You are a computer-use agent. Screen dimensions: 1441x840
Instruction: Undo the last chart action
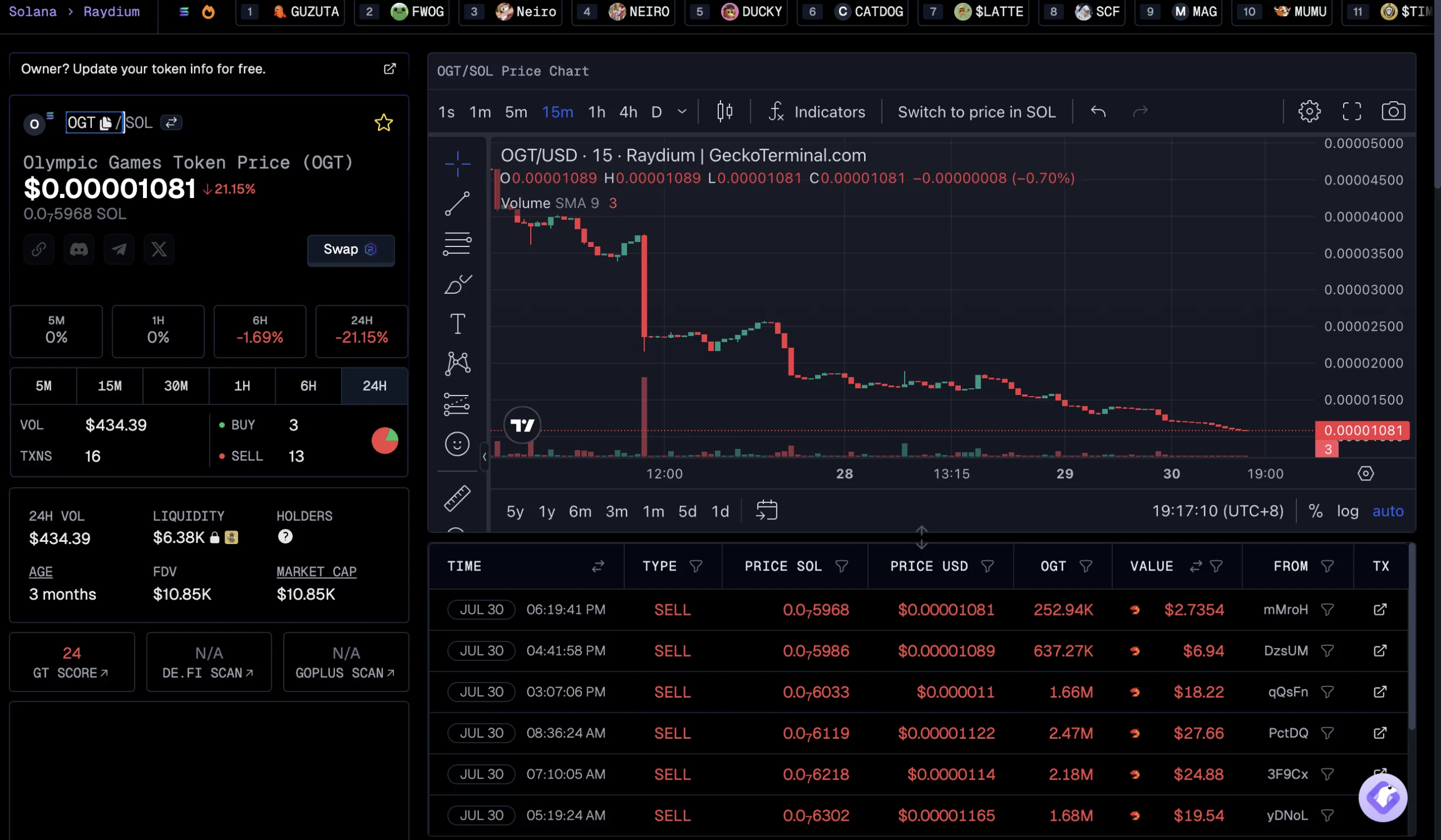coord(1098,111)
